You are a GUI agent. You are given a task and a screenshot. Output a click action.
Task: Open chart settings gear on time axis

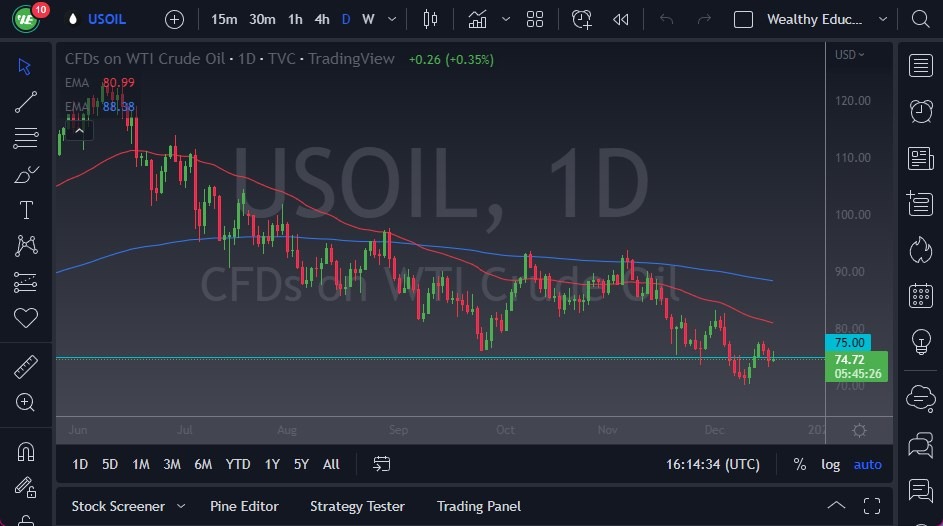(859, 430)
